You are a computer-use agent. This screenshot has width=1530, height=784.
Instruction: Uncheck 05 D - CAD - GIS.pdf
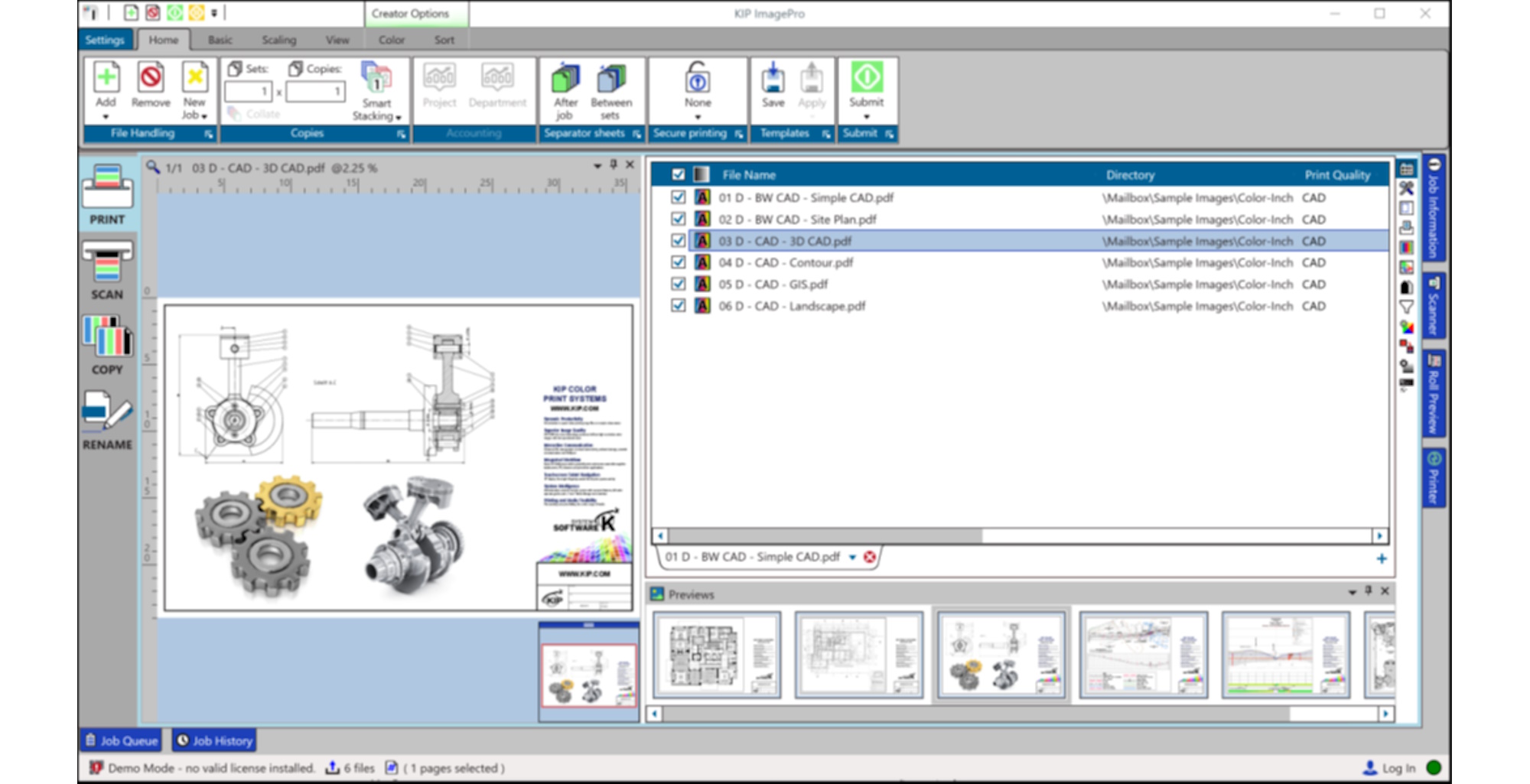(x=678, y=284)
